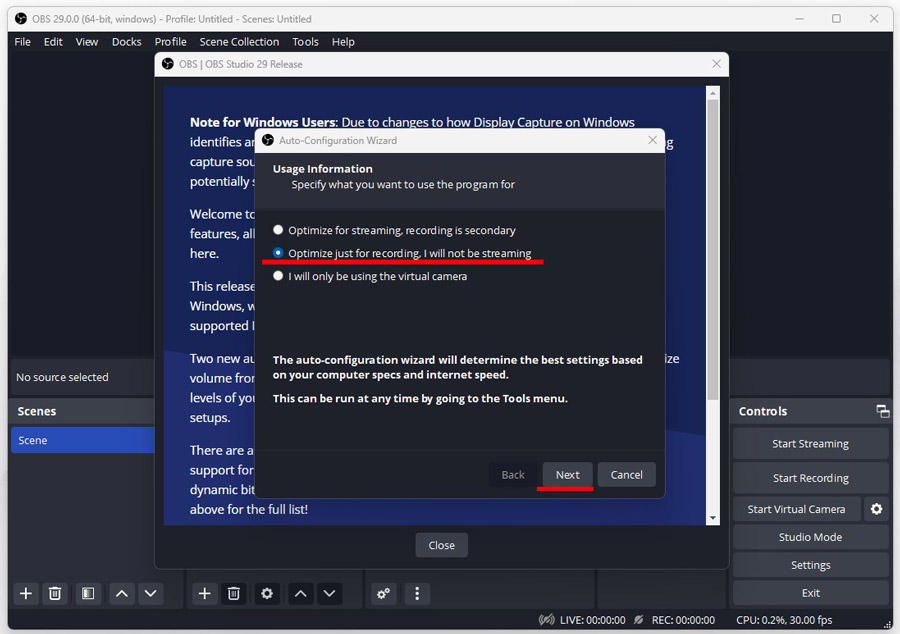Open scene filters icon in the Scenes toolbar
900x634 pixels.
point(88,593)
